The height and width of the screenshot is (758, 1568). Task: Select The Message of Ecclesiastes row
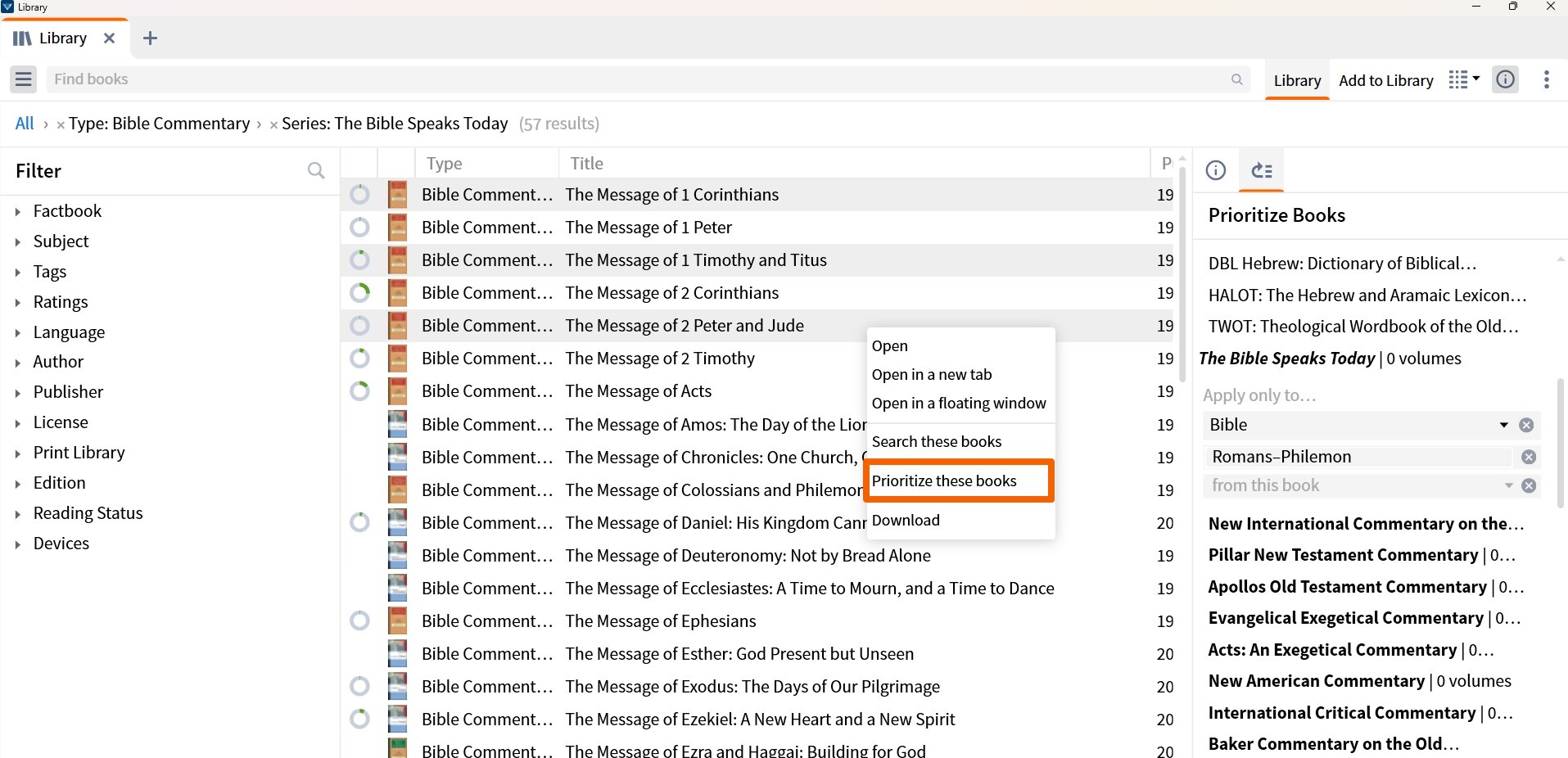point(757,588)
